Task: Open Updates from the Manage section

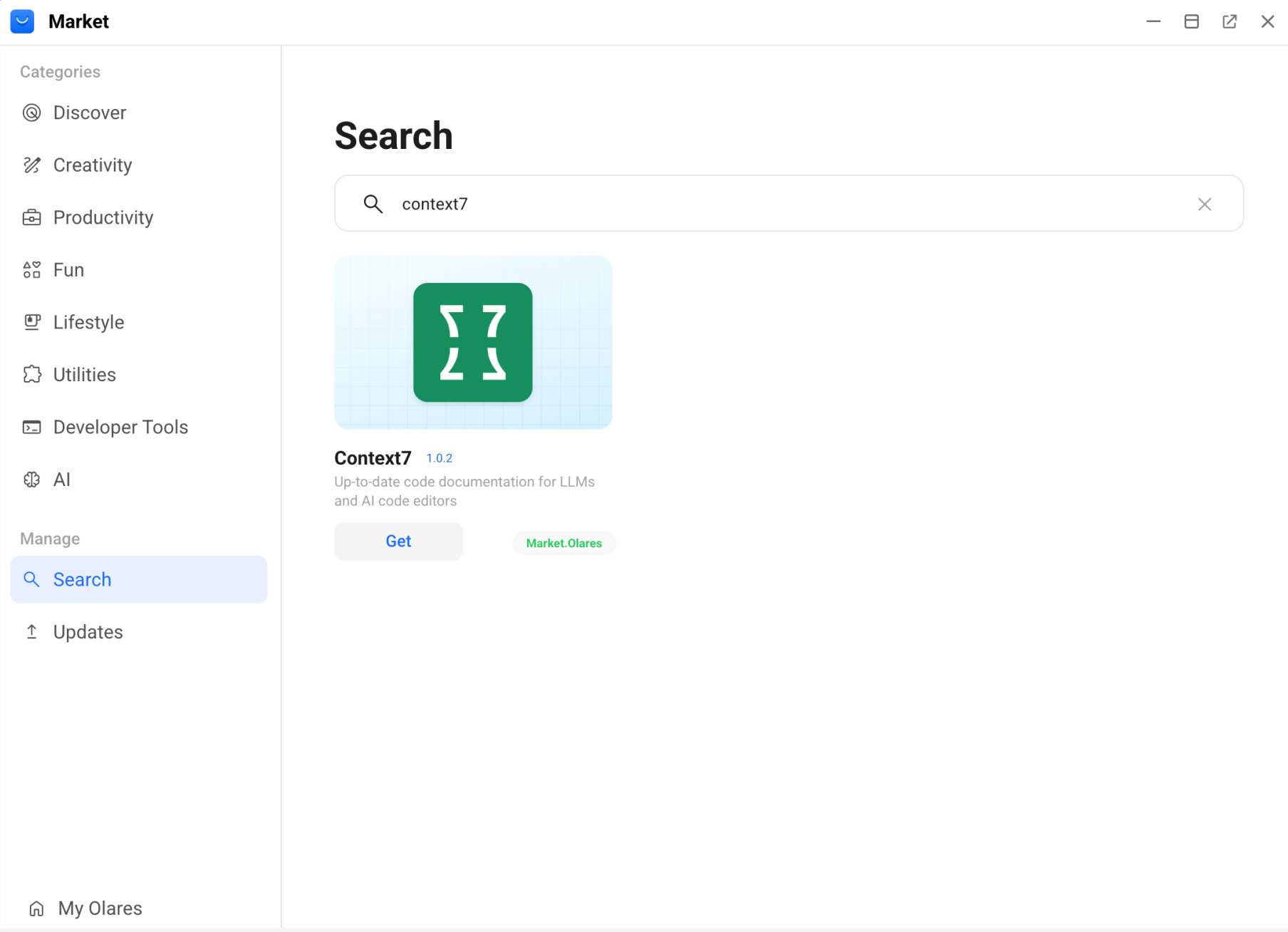Action: click(87, 631)
